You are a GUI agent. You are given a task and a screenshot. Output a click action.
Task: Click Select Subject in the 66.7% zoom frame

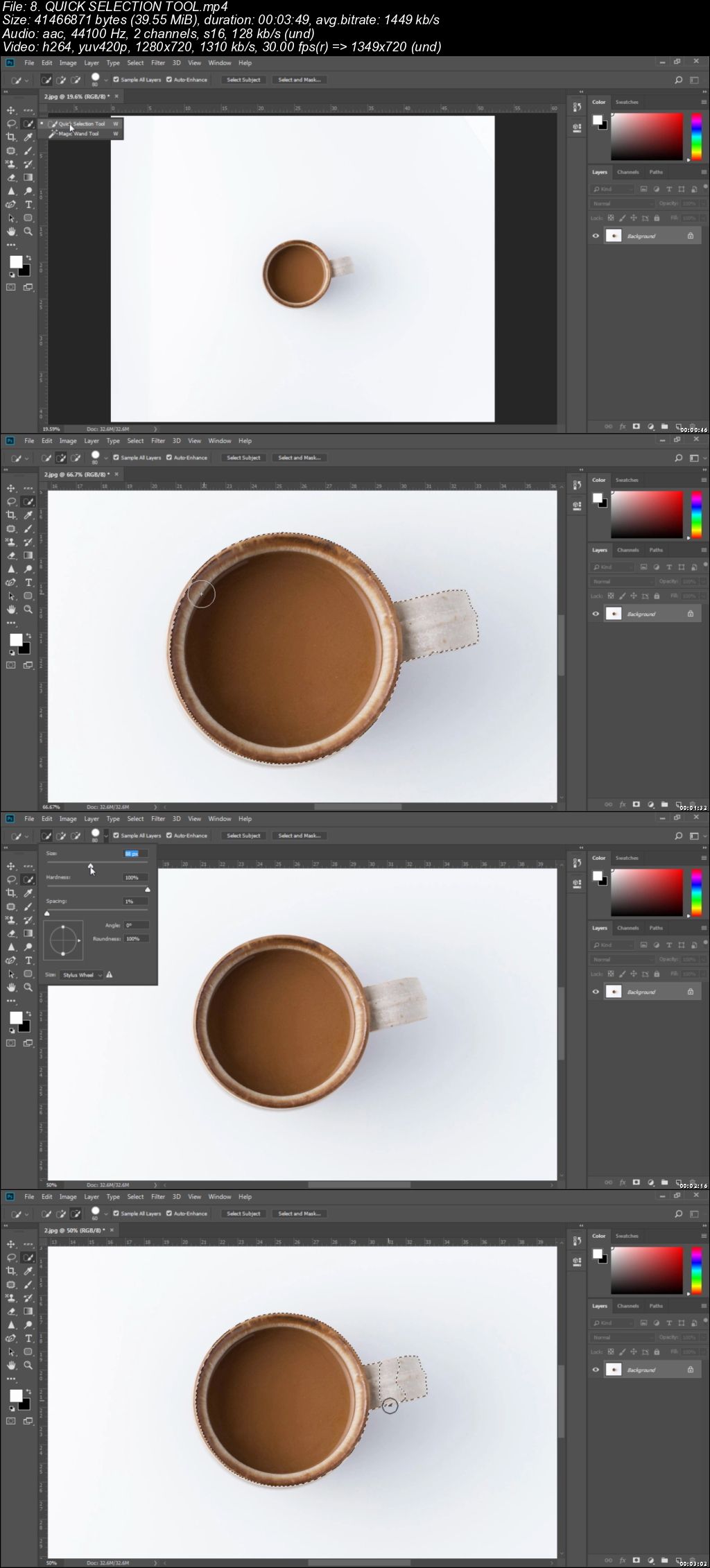pyautogui.click(x=243, y=458)
